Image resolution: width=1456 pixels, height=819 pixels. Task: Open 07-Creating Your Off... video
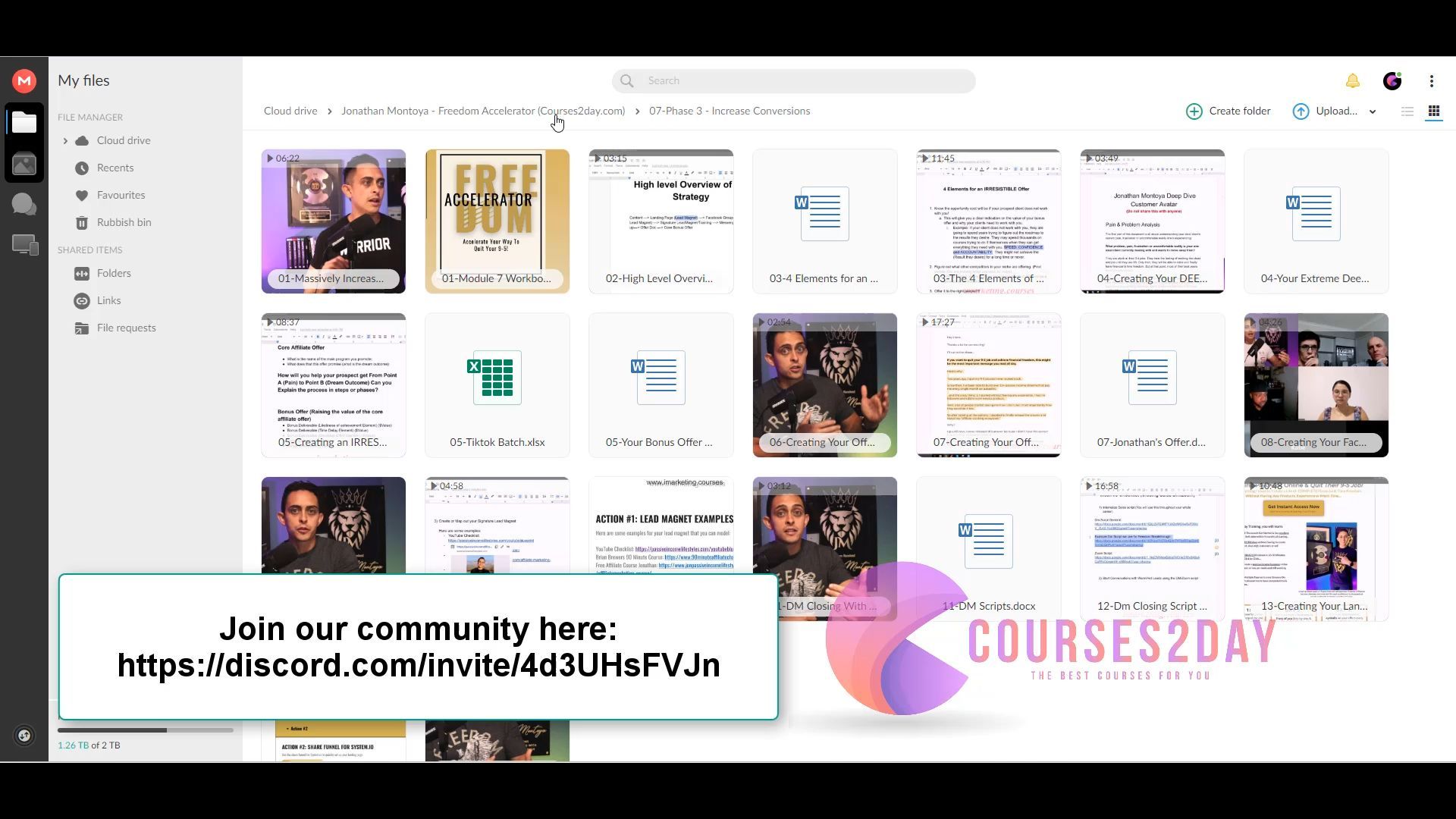coord(989,385)
